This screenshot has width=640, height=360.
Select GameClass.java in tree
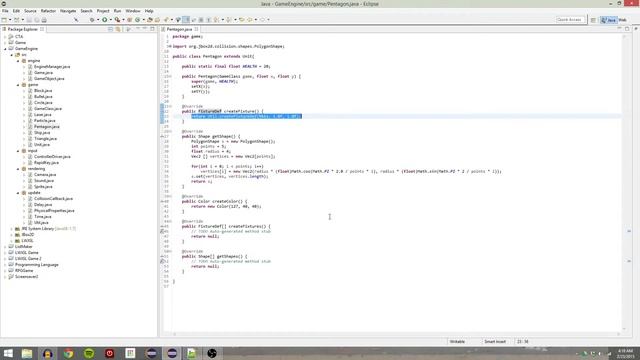pyautogui.click(x=48, y=109)
